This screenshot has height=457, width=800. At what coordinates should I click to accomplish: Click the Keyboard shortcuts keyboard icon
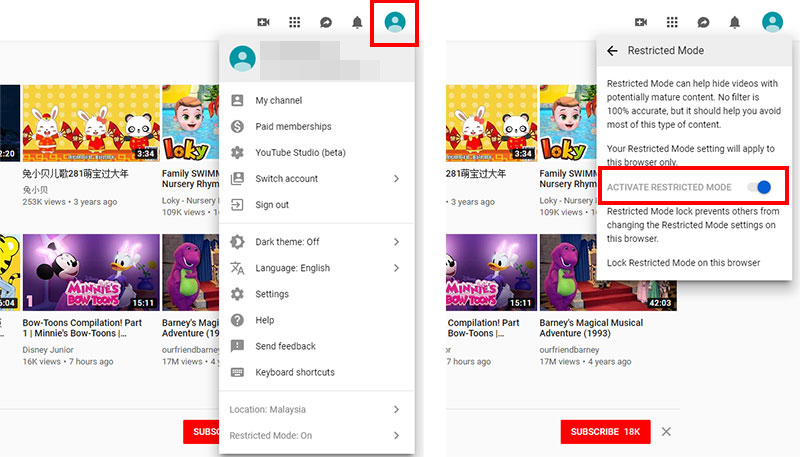click(237, 372)
